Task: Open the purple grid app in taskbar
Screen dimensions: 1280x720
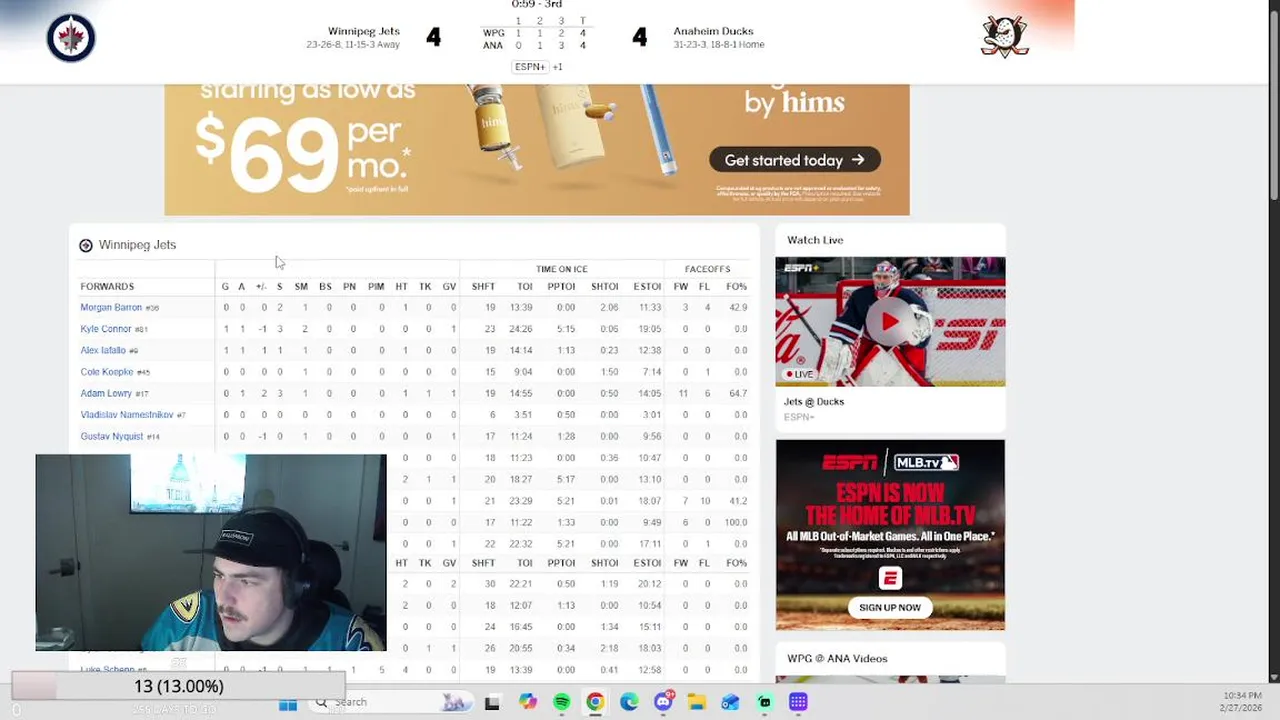Action: pyautogui.click(x=798, y=703)
